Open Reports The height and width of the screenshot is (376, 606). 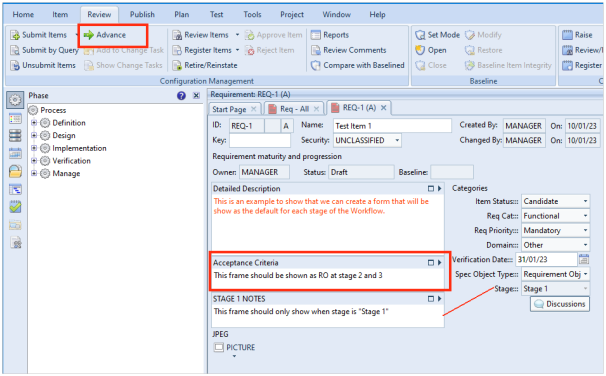pos(330,35)
